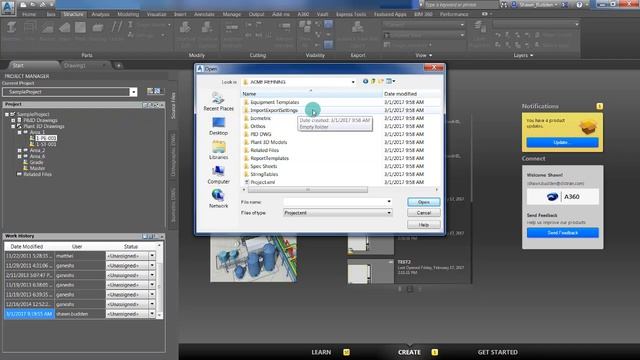Screen dimensions: 640x360
Task: Expand the Area_6 tree node
Action: [19, 156]
